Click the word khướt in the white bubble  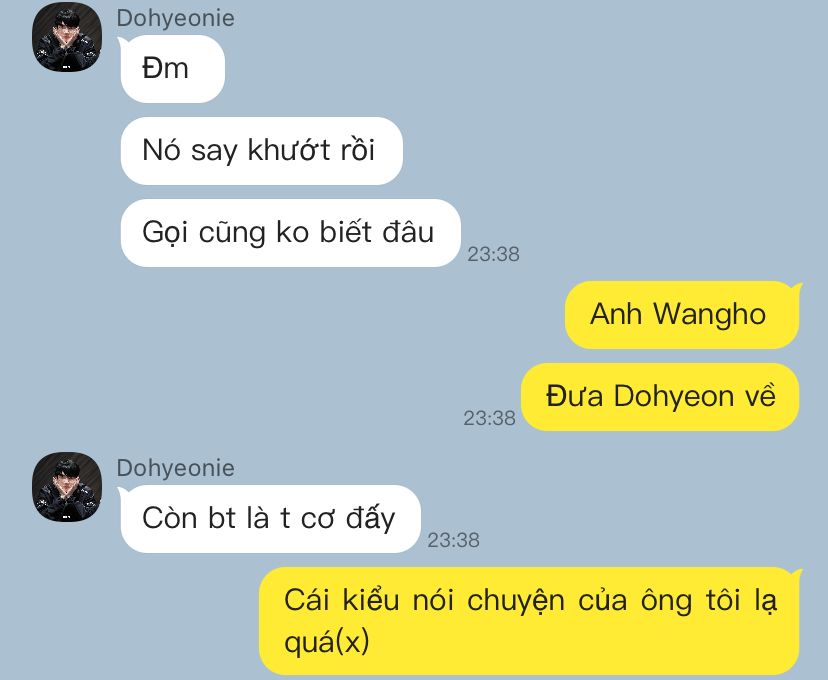click(289, 149)
